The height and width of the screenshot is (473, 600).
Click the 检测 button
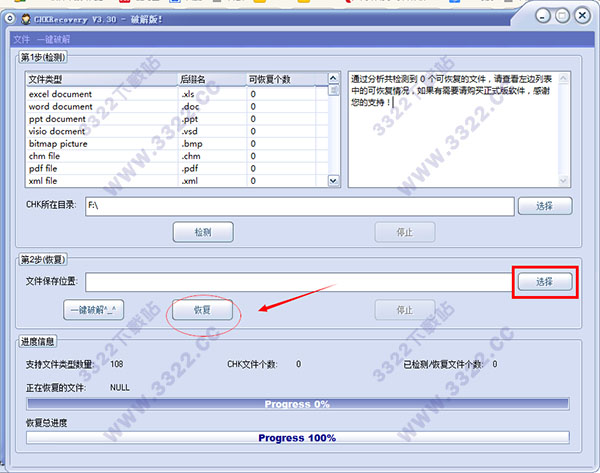[x=203, y=232]
